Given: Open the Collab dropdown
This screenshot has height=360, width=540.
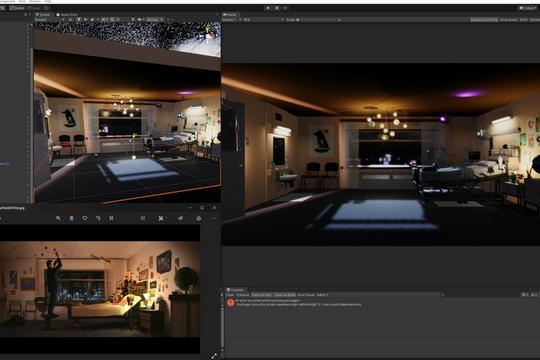Looking at the screenshot, I should (x=528, y=8).
